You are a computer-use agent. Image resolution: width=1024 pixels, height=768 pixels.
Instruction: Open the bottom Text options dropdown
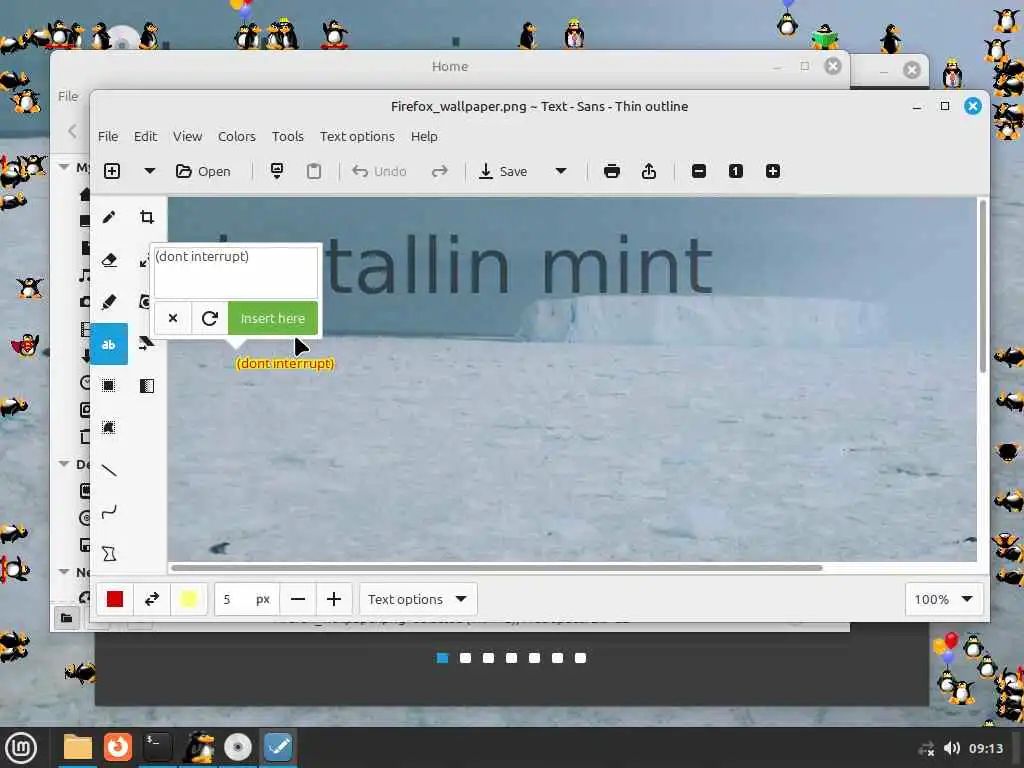coord(418,599)
